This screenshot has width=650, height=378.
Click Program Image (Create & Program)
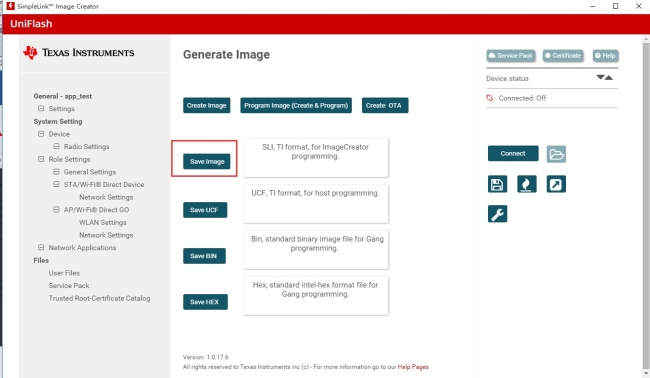point(296,105)
